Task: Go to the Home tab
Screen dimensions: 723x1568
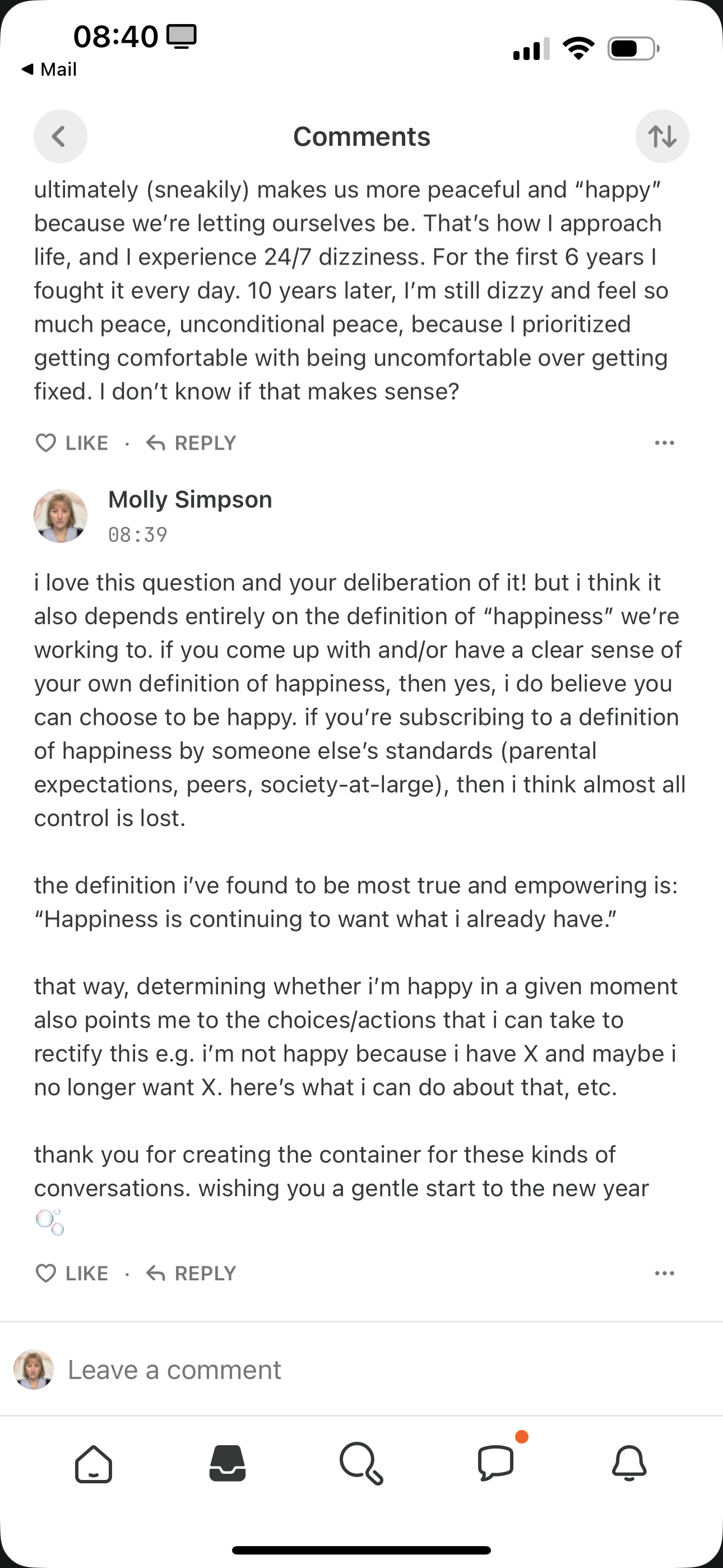Action: [x=94, y=1463]
